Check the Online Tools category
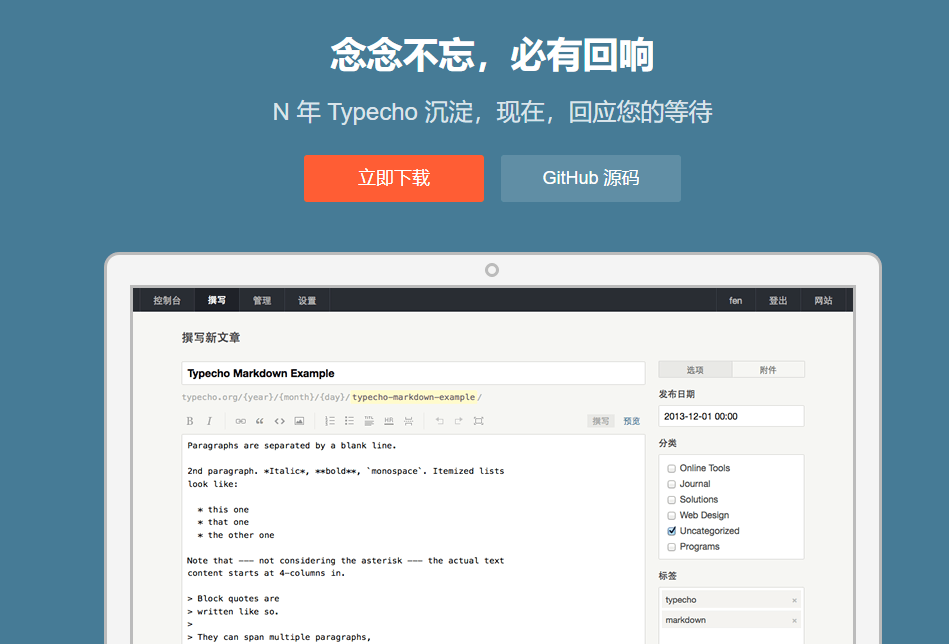949x644 pixels. [x=671, y=468]
